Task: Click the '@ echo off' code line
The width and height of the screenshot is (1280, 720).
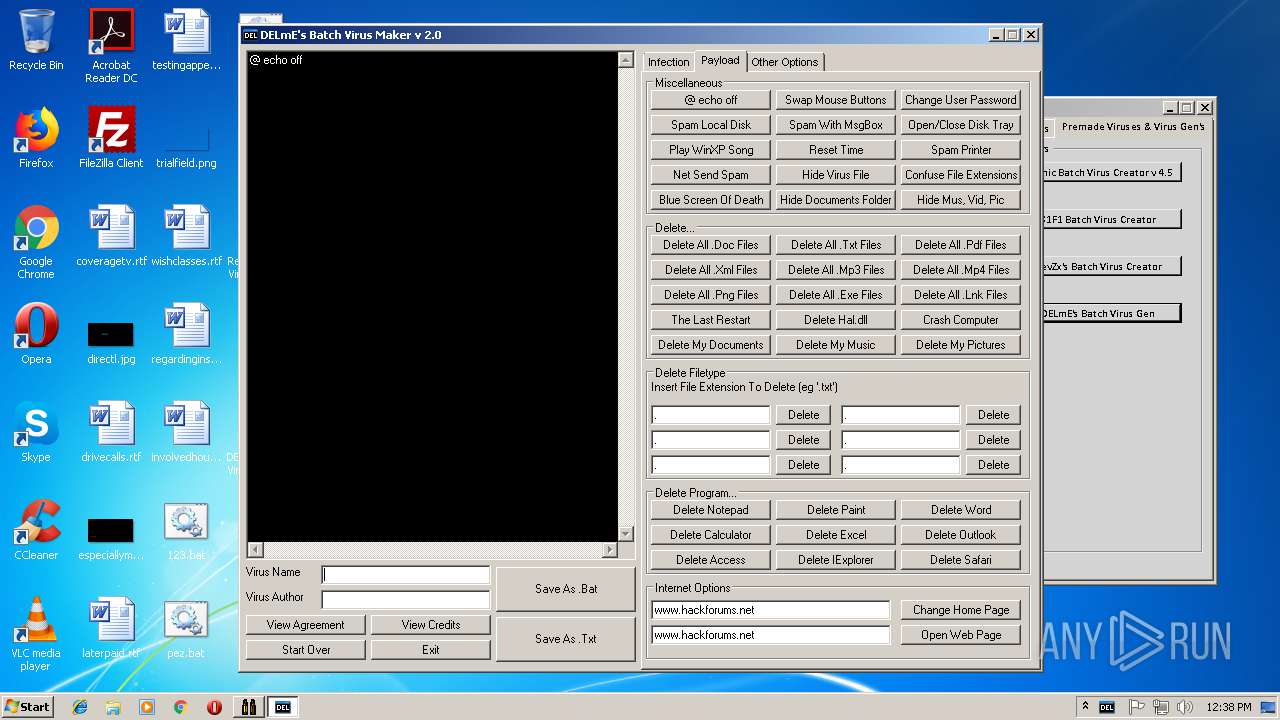Action: tap(276, 60)
